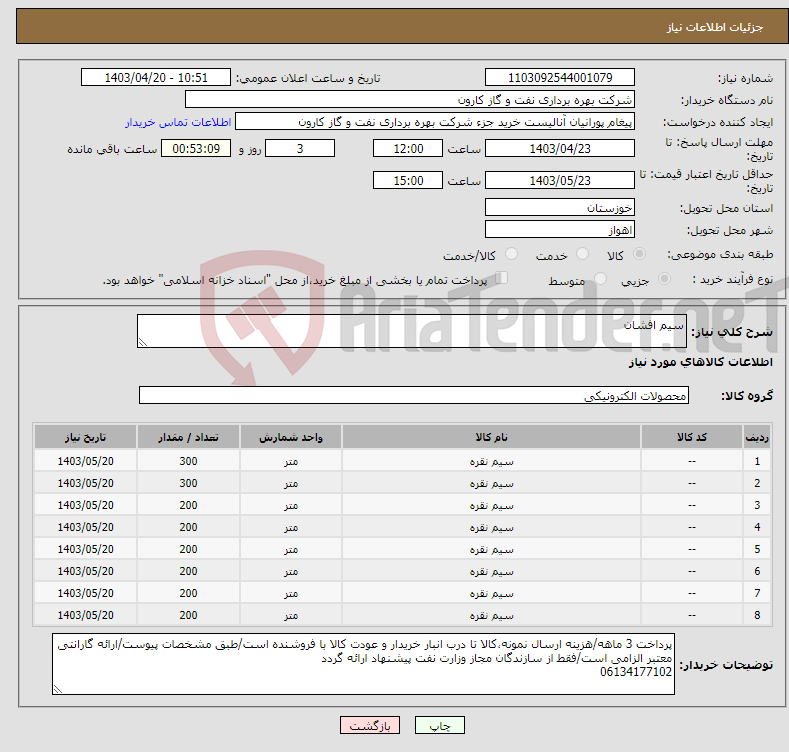Click unit متر in row 7

[x=291, y=593]
